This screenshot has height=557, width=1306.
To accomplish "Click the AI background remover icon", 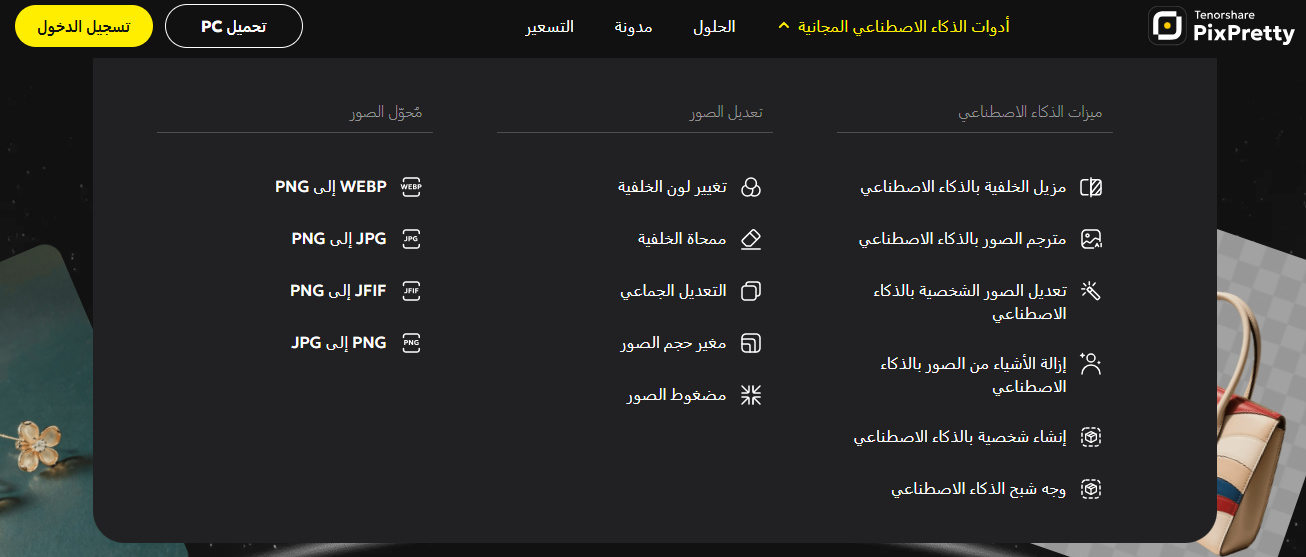I will coord(1091,187).
